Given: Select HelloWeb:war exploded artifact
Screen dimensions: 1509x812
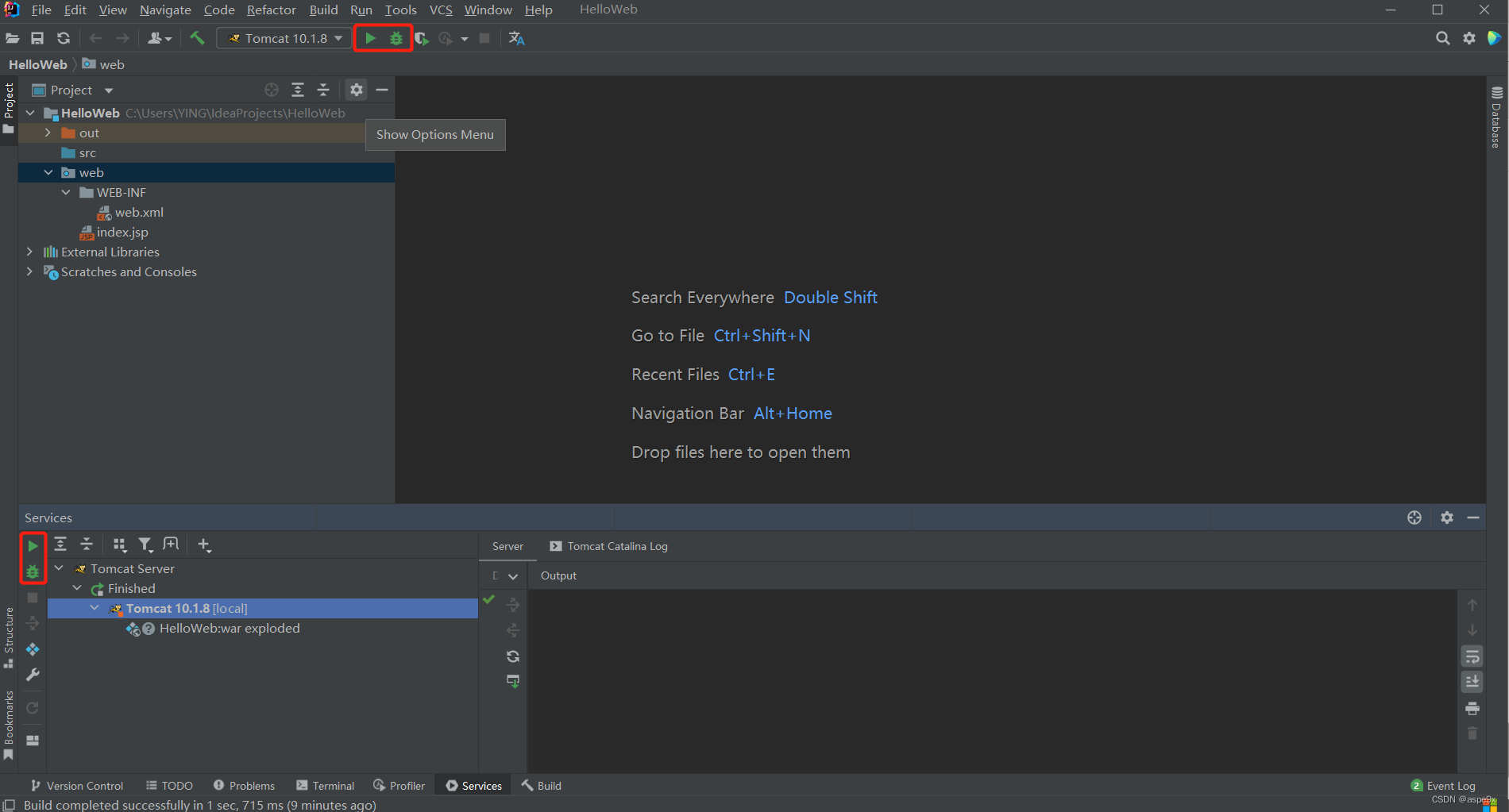Looking at the screenshot, I should 230,628.
